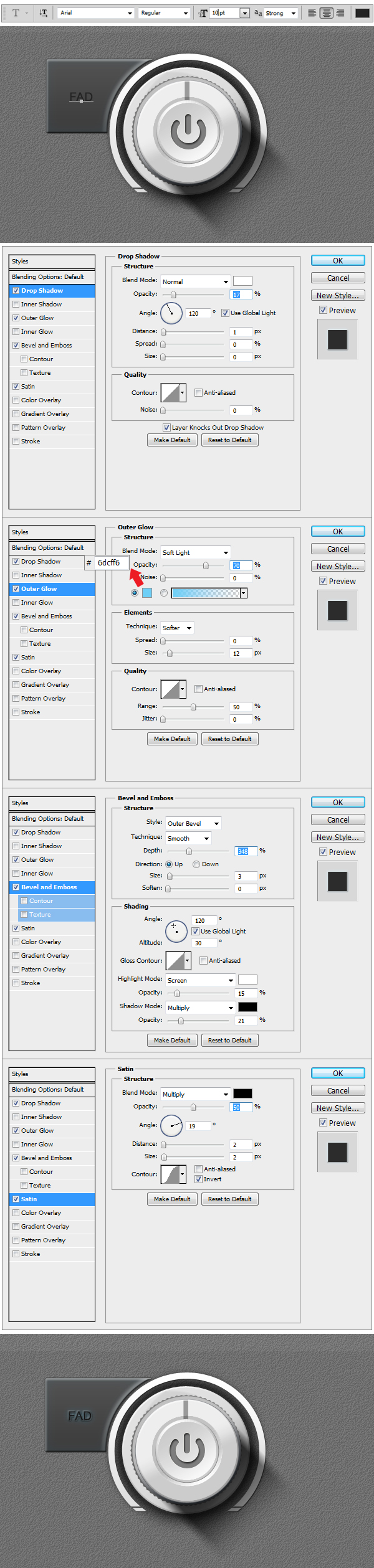Open the Outer Glow blue color swatch
Image resolution: width=374 pixels, height=1568 pixels.
(147, 593)
